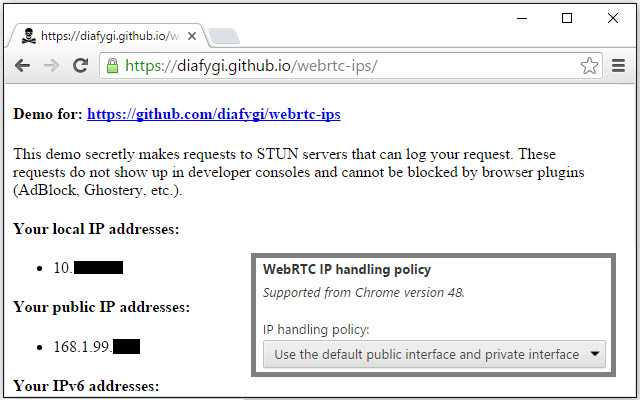Click the WebRTC IP handling policy heading

pos(346,270)
